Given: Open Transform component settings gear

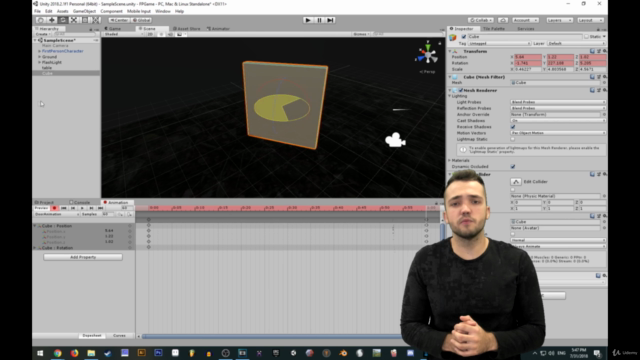Looking at the screenshot, I should [604, 51].
